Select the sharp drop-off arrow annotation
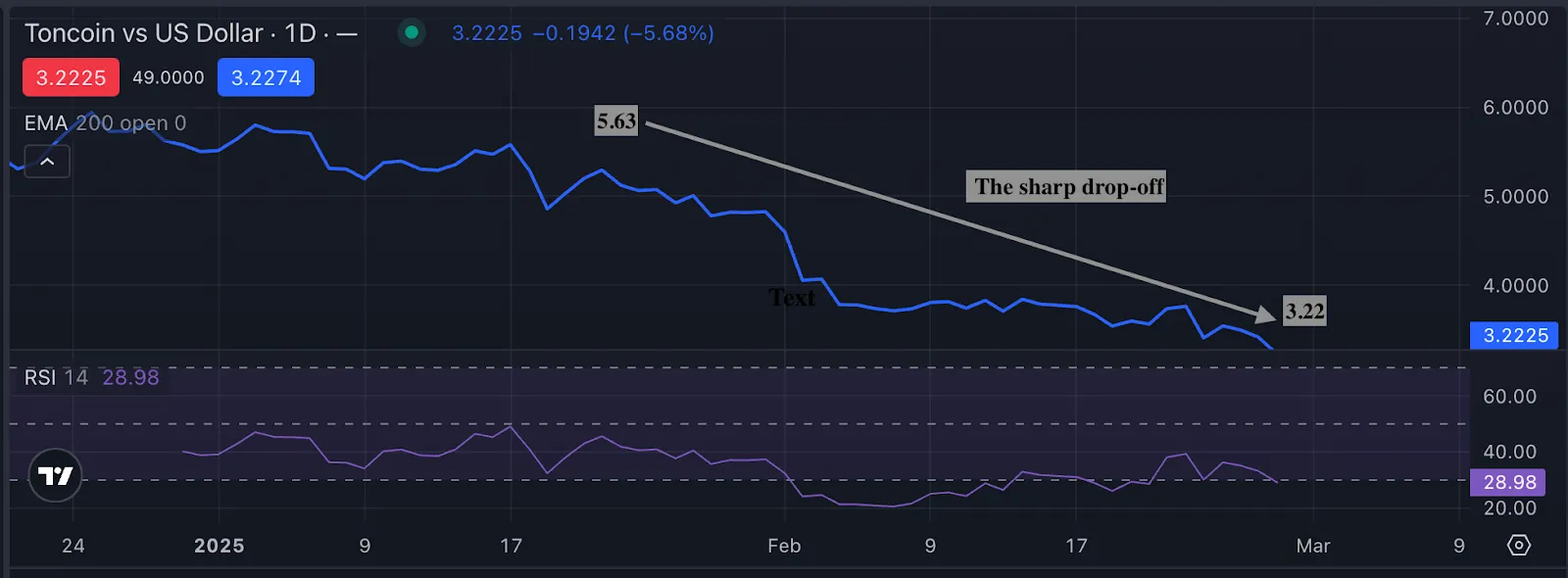Screen dimensions: 1568x578 (960, 220)
